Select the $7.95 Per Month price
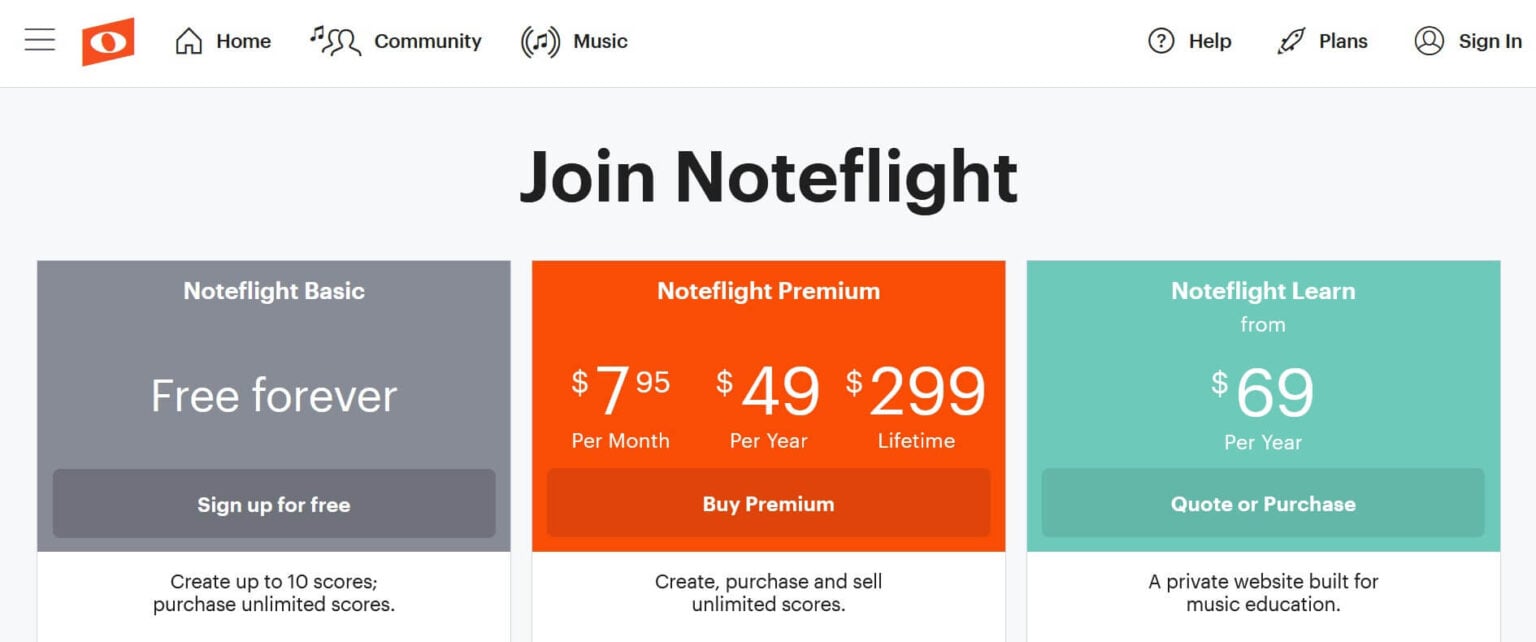 click(x=620, y=405)
